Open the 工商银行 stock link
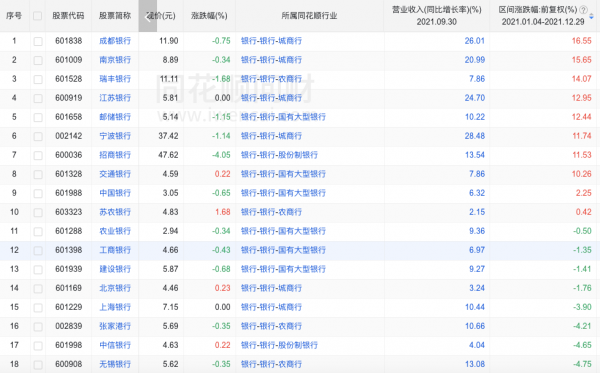This screenshot has height=373, width=600. pyautogui.click(x=115, y=250)
